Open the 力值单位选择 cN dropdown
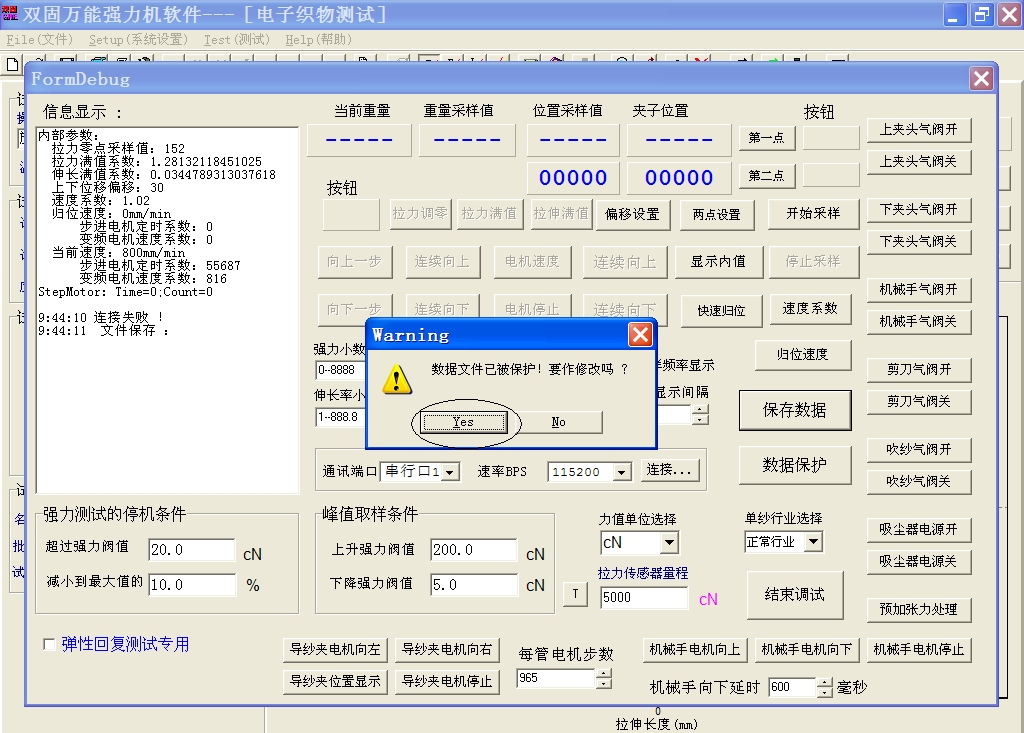Screen dimensions: 1024x733 click(x=669, y=543)
